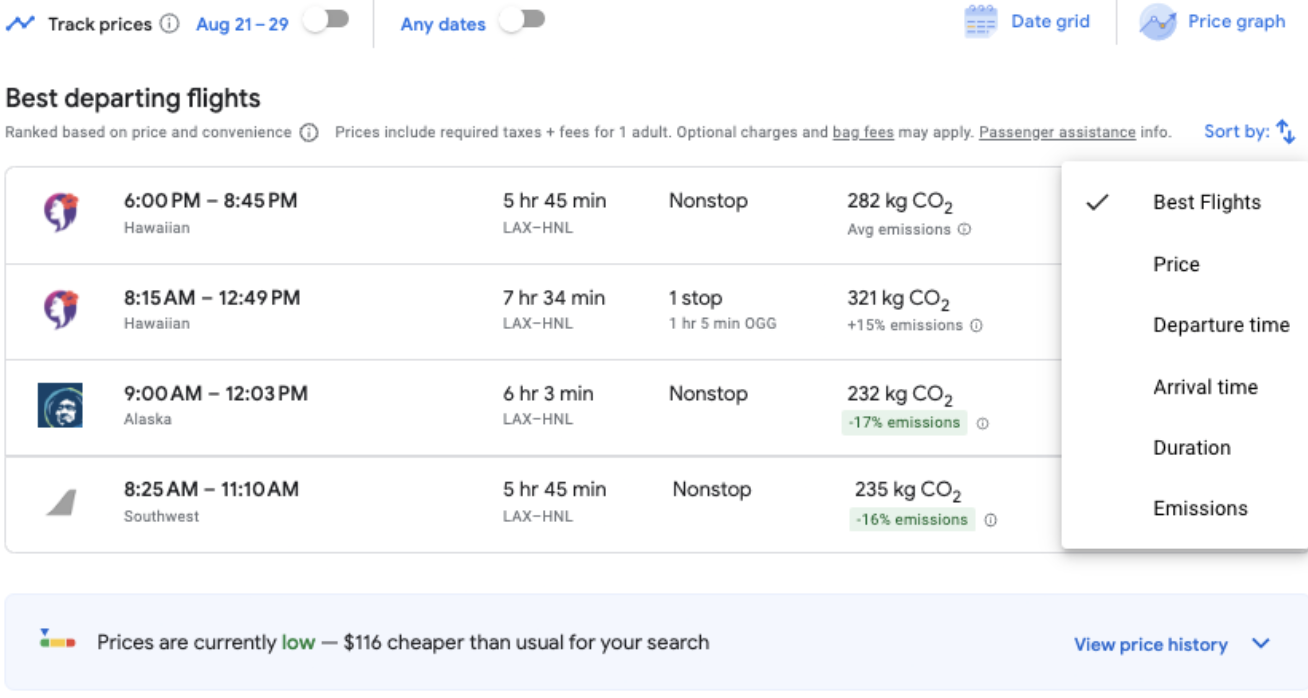
Task: Click the info icon beside ranking explanation
Action: (x=309, y=133)
